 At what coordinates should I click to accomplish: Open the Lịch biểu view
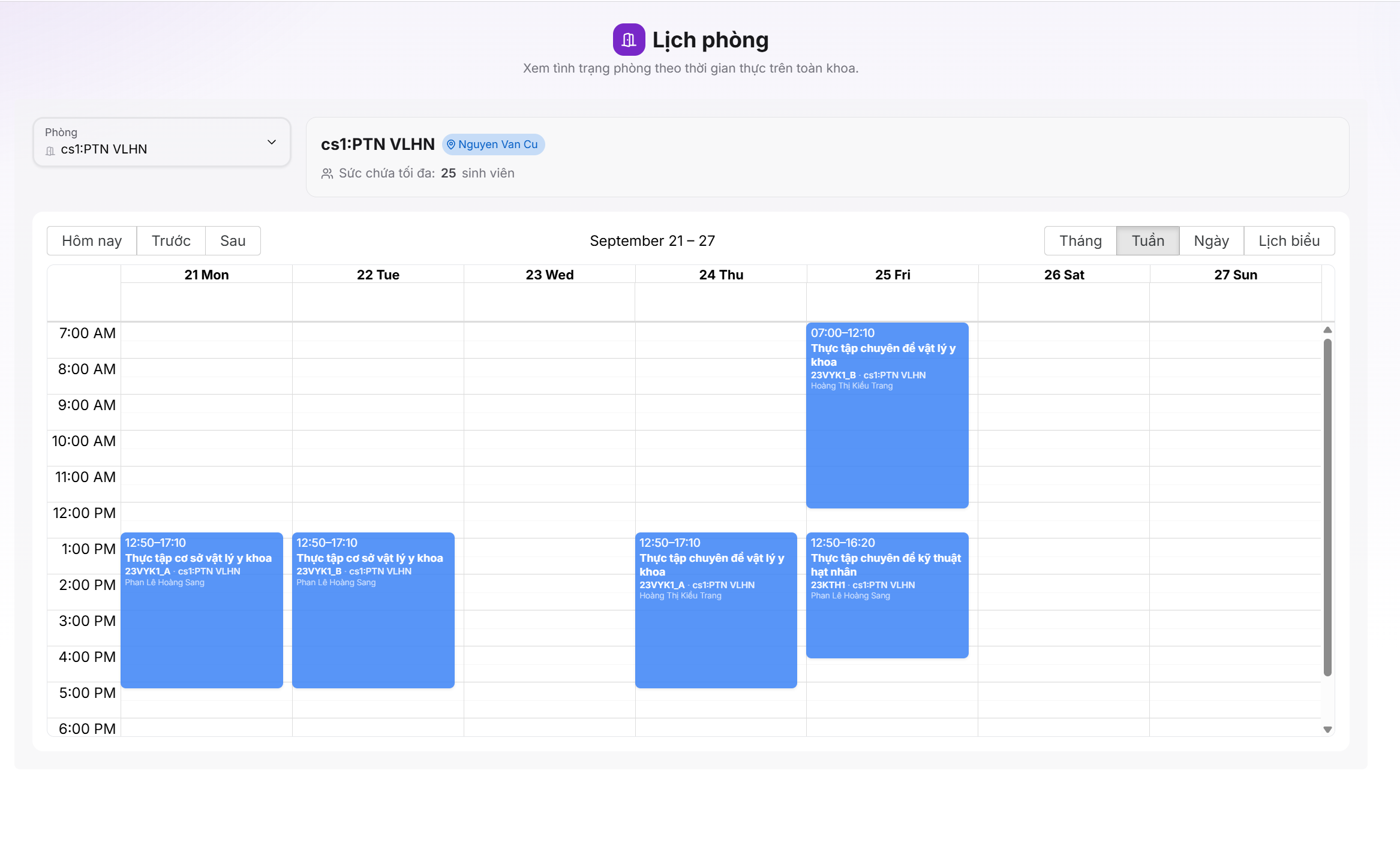pyautogui.click(x=1289, y=241)
